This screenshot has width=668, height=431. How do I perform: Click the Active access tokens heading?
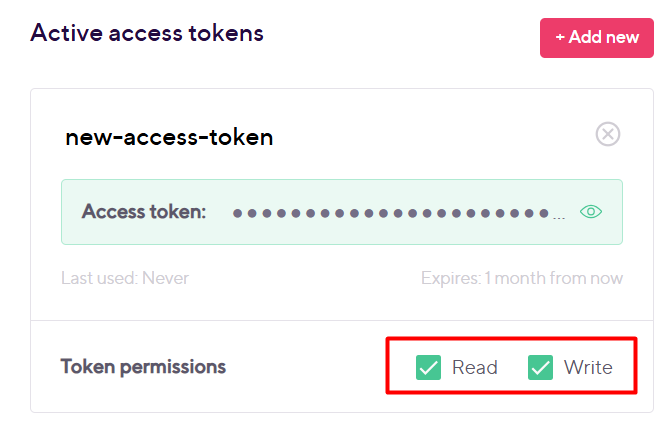point(147,33)
